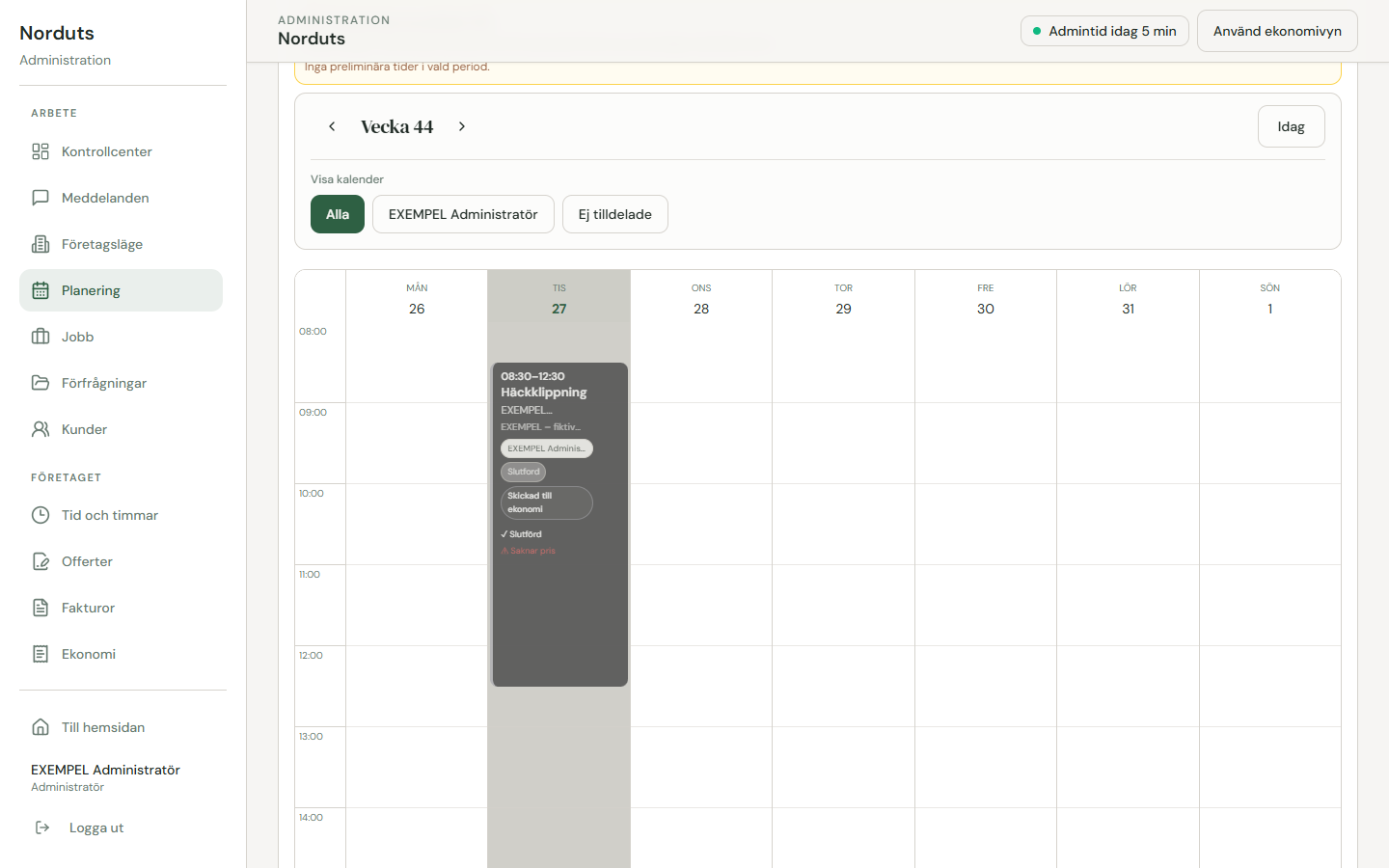1389x868 pixels.
Task: Select the Alla calendar filter
Action: pos(338,214)
